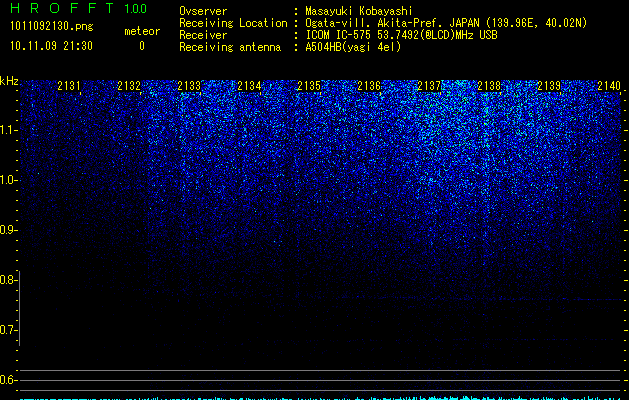Image resolution: width=629 pixels, height=400 pixels.
Task: Click the 2136 time marker
Action: (x=369, y=85)
